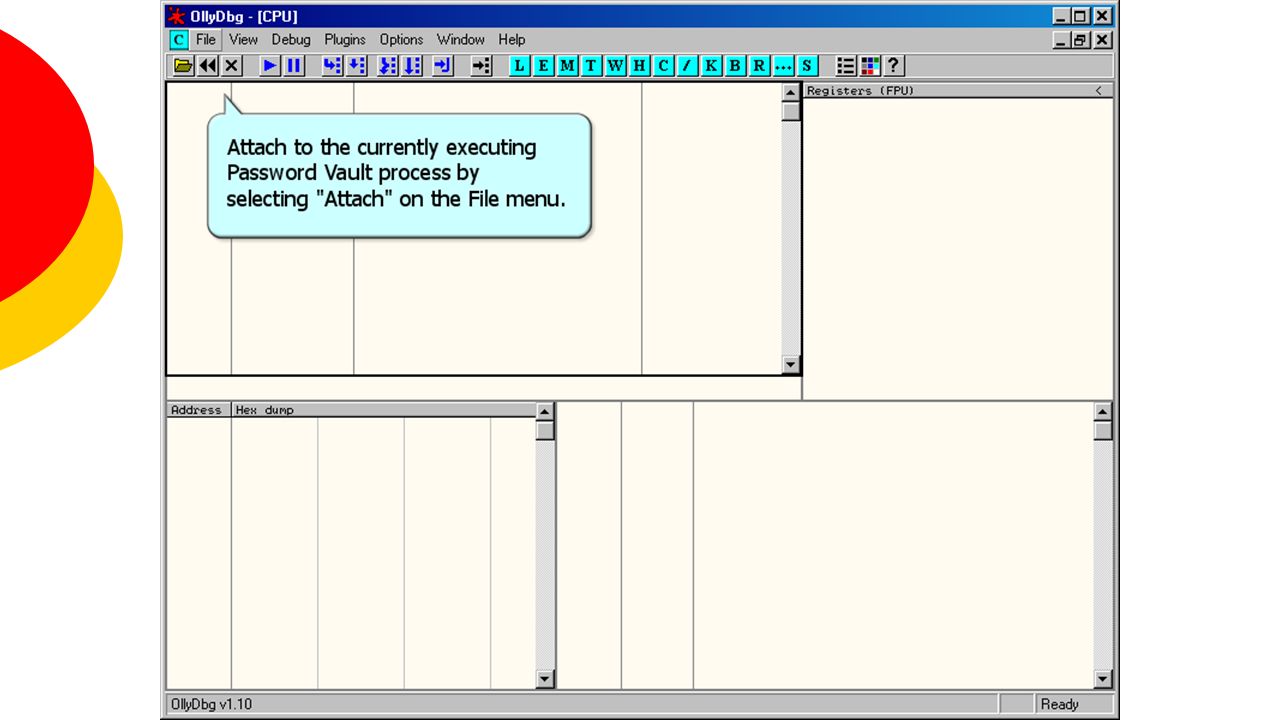Click dump pane scroll down arrow
Image resolution: width=1280 pixels, height=720 pixels.
pos(545,679)
